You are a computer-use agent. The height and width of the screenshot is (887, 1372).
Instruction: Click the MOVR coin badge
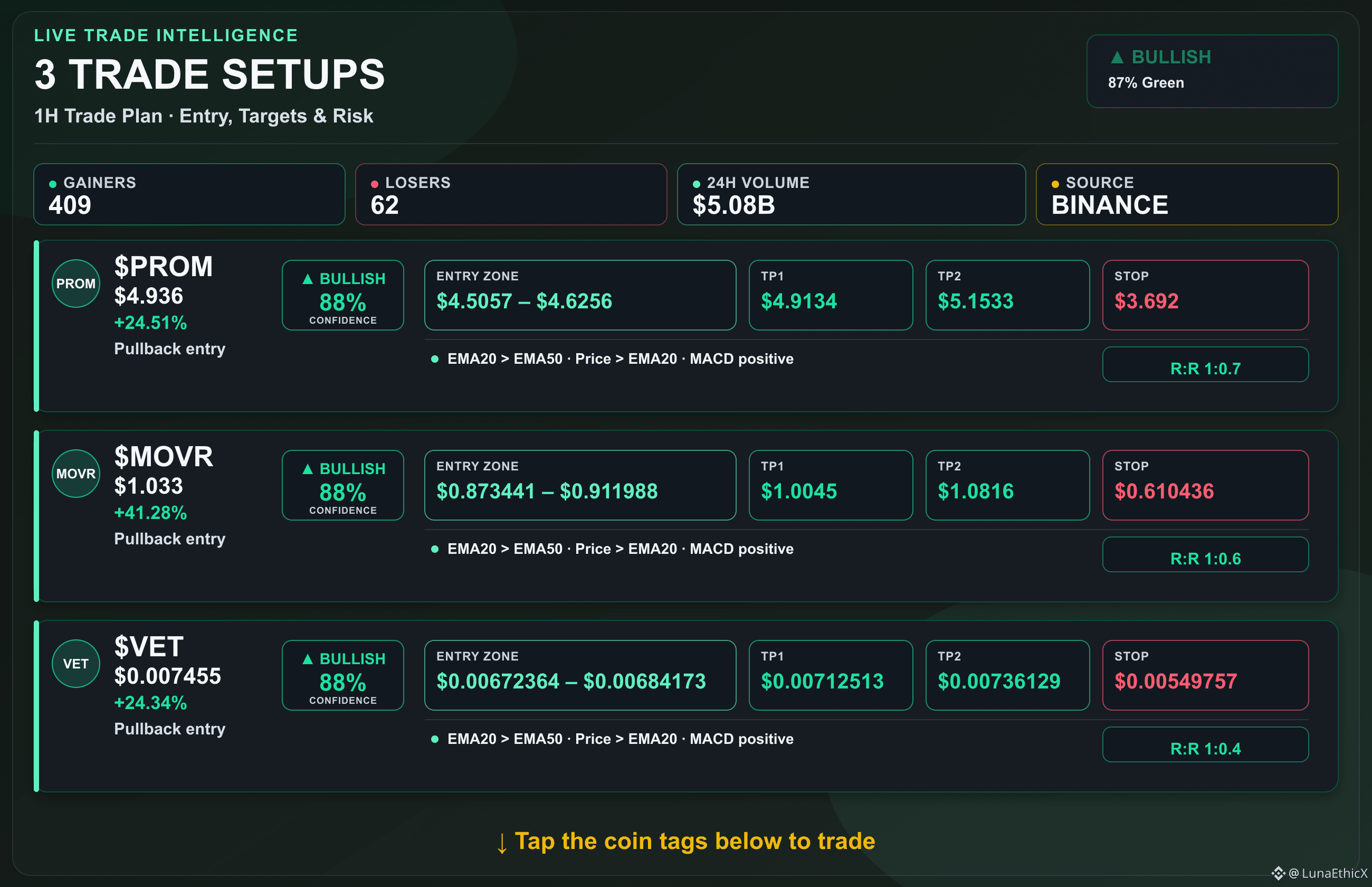click(76, 474)
